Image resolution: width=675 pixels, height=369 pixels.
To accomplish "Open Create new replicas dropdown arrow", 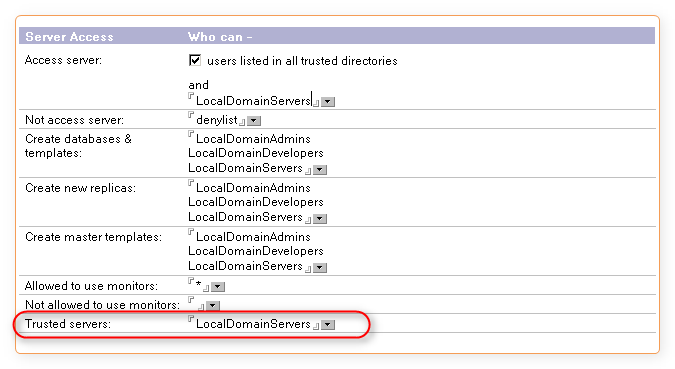I will 320,219.
